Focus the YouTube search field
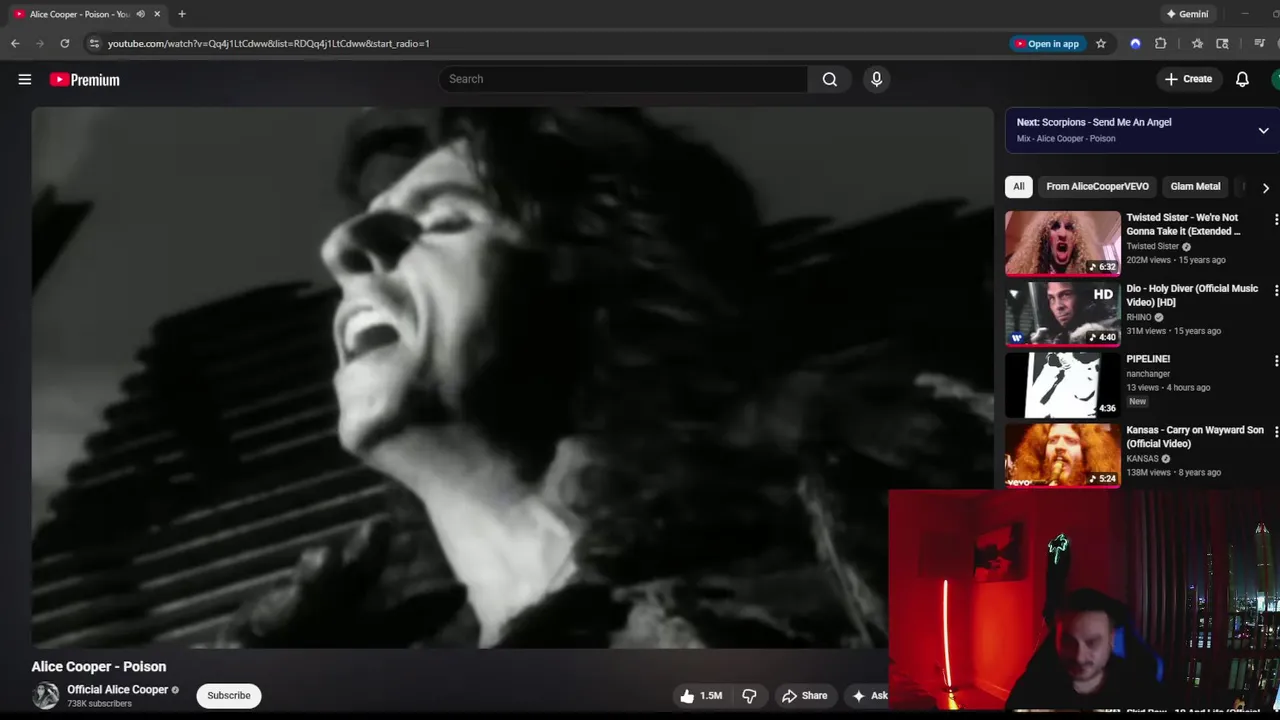This screenshot has width=1280, height=720. point(623,79)
